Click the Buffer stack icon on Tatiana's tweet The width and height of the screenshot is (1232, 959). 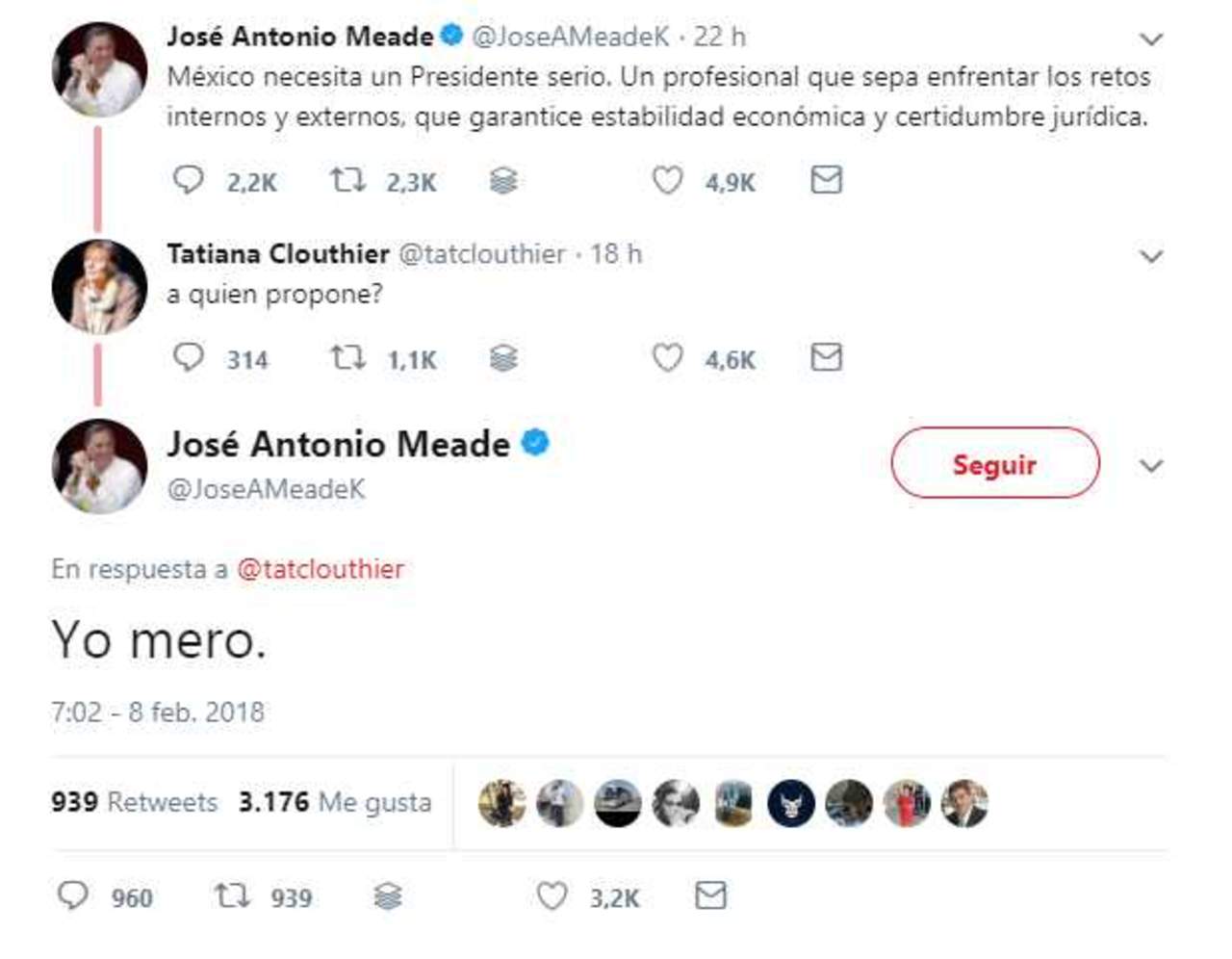click(x=503, y=359)
